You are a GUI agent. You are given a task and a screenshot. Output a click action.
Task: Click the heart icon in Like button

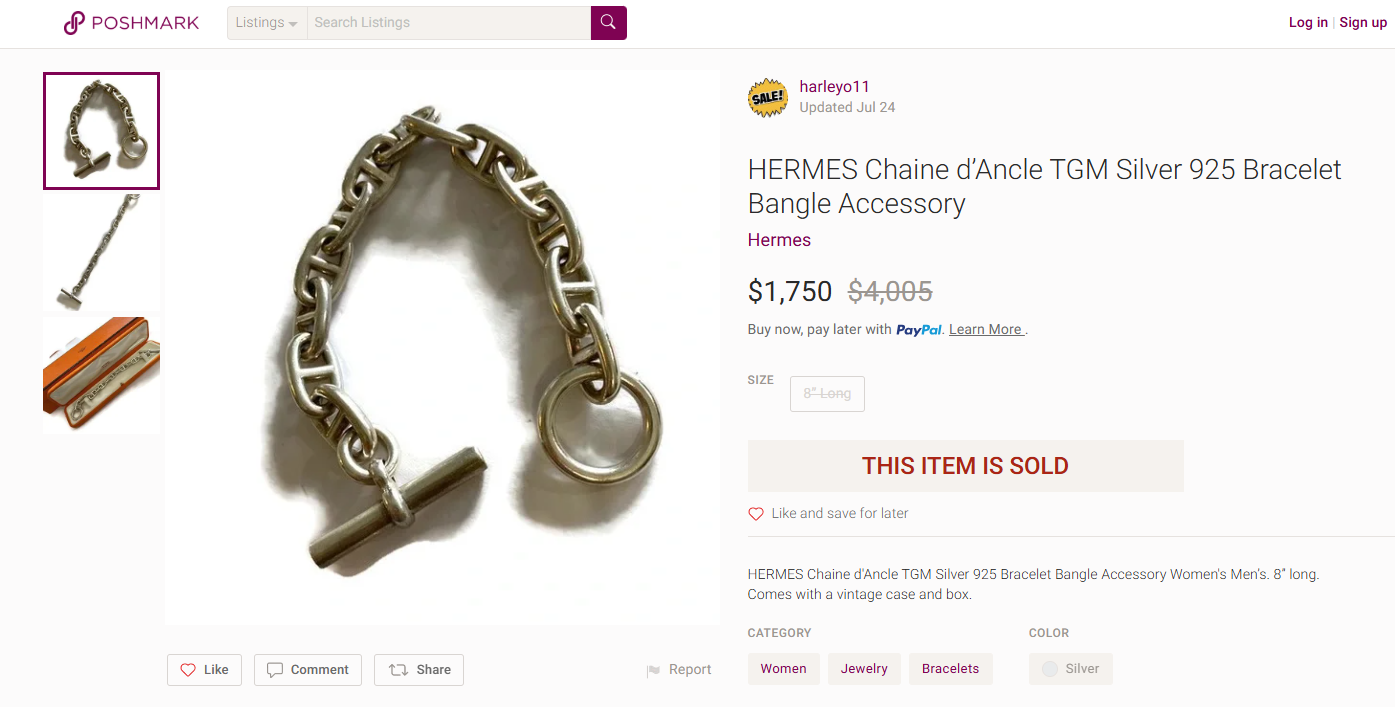[188, 670]
